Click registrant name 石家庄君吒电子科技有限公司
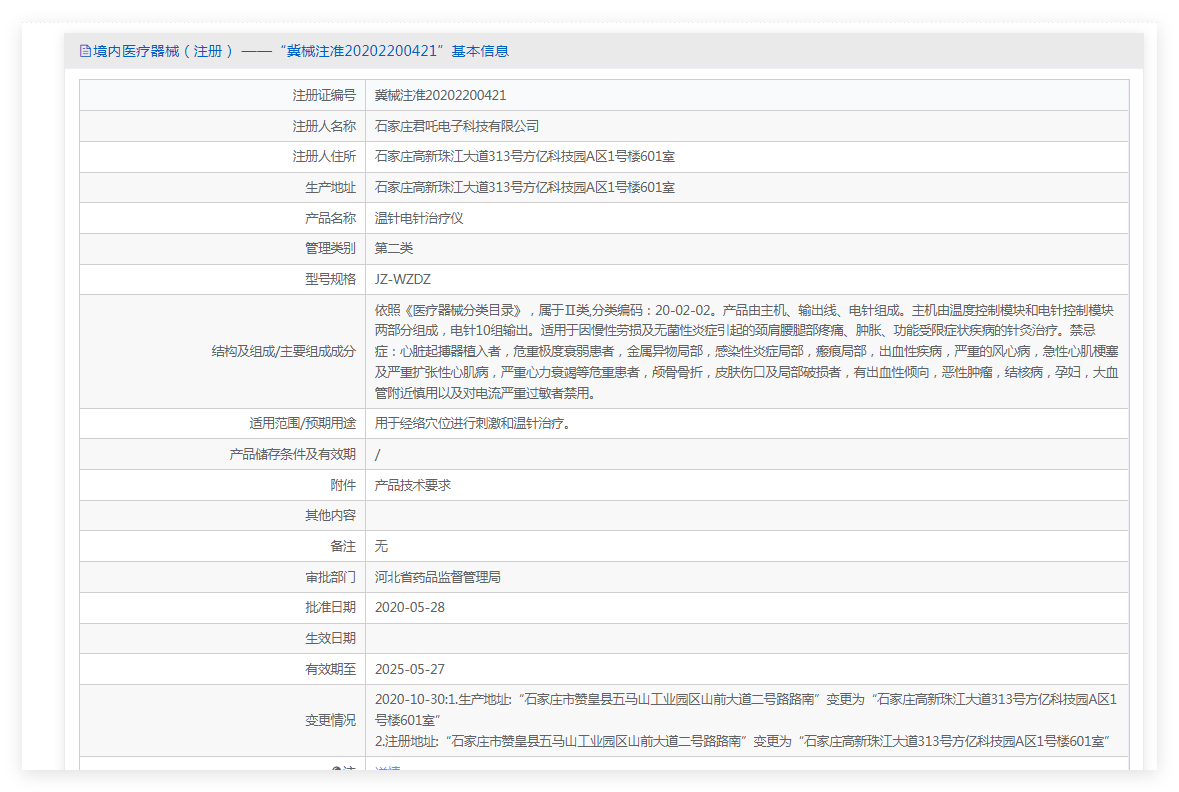This screenshot has height=792, width=1179. 457,126
